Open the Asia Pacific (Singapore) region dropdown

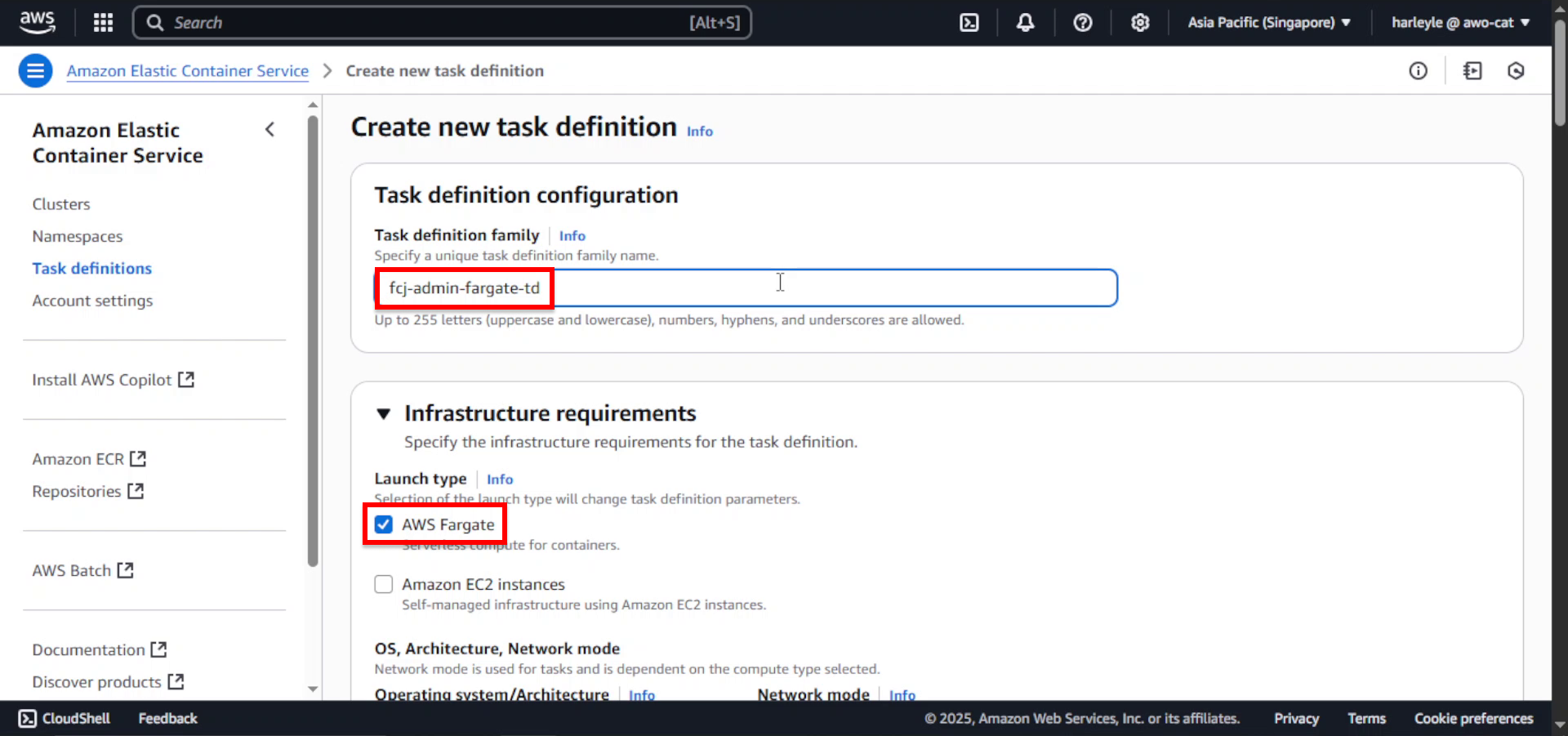coord(1268,22)
